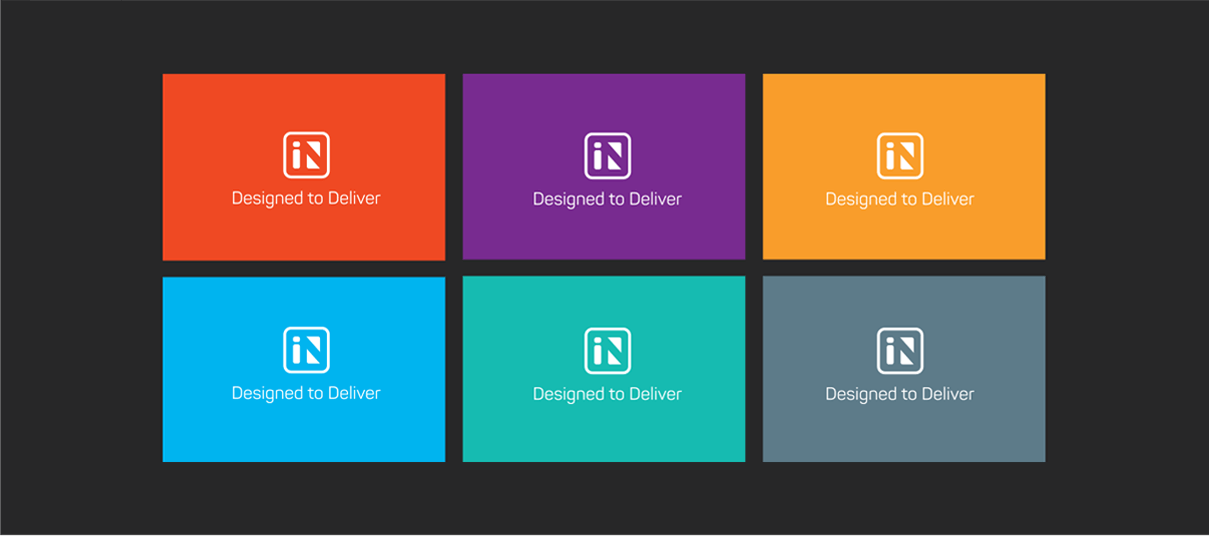
Task: Click the iN logo on the slate gray card
Action: tap(900, 351)
